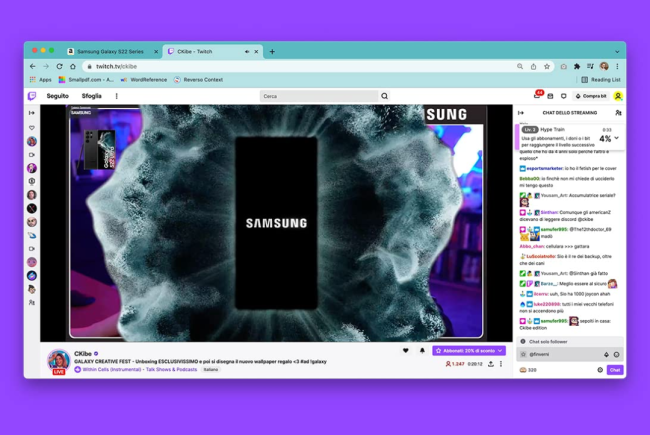
Task: Open the chat community users list icon
Action: click(x=618, y=113)
